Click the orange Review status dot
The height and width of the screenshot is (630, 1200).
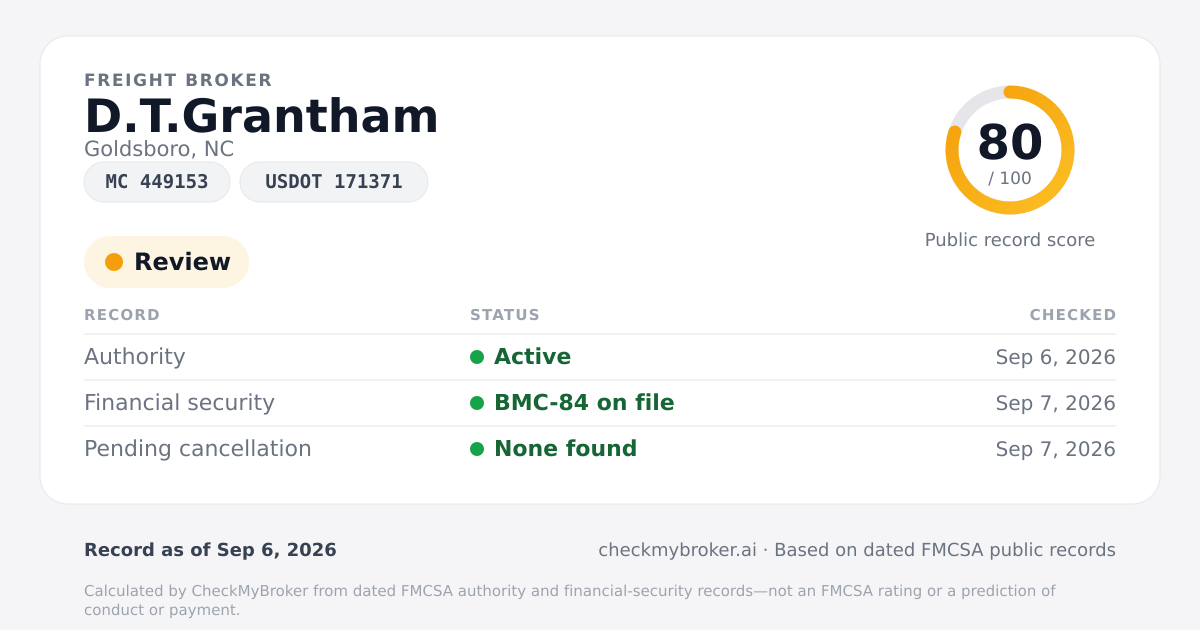click(x=114, y=262)
